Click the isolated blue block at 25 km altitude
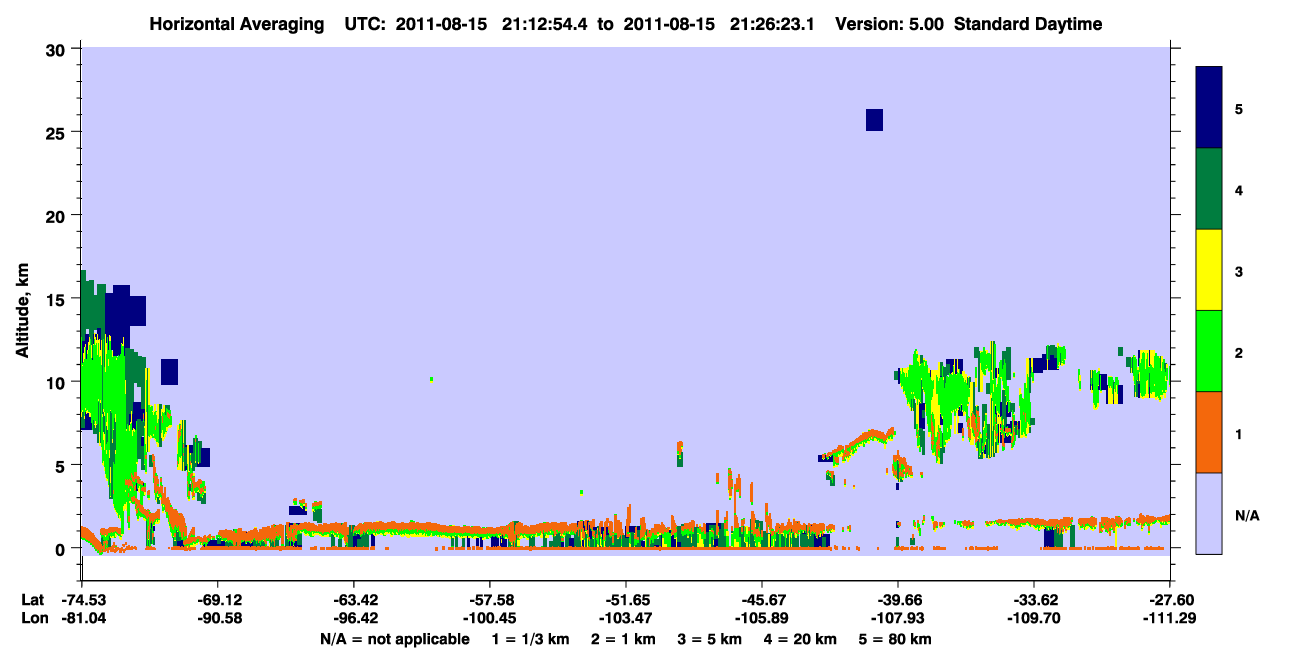This screenshot has height=667, width=1300. point(874,120)
